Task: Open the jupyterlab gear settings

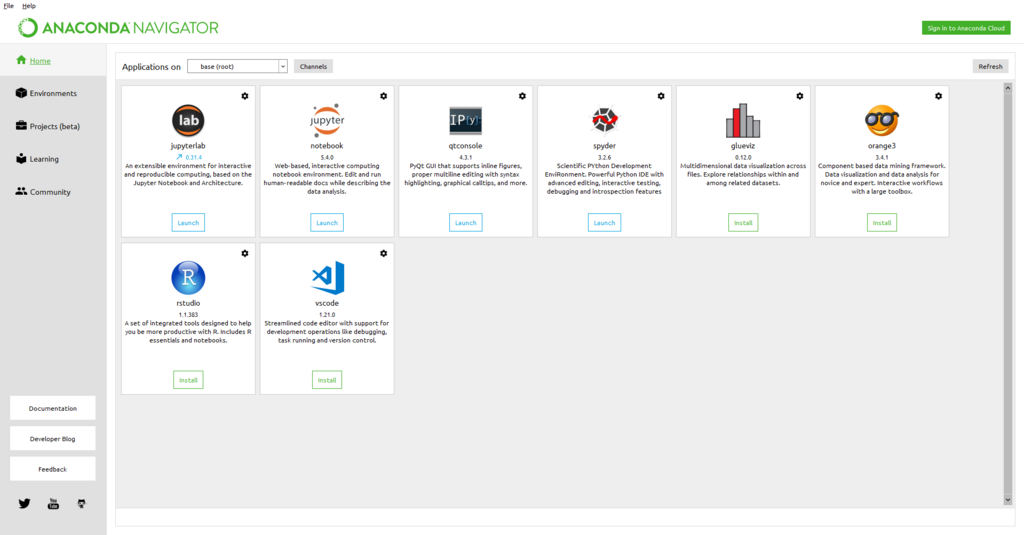Action: click(245, 96)
